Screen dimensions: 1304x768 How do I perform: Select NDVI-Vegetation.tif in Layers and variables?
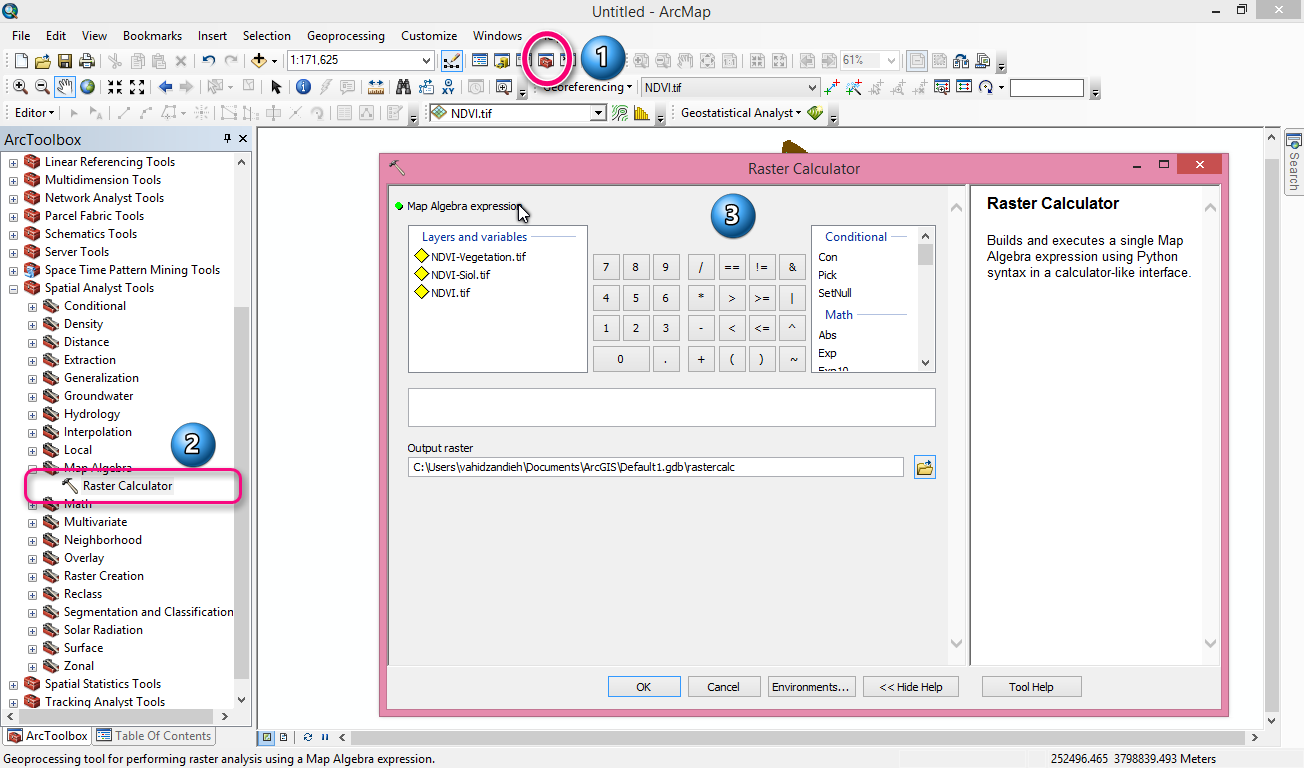click(x=478, y=257)
